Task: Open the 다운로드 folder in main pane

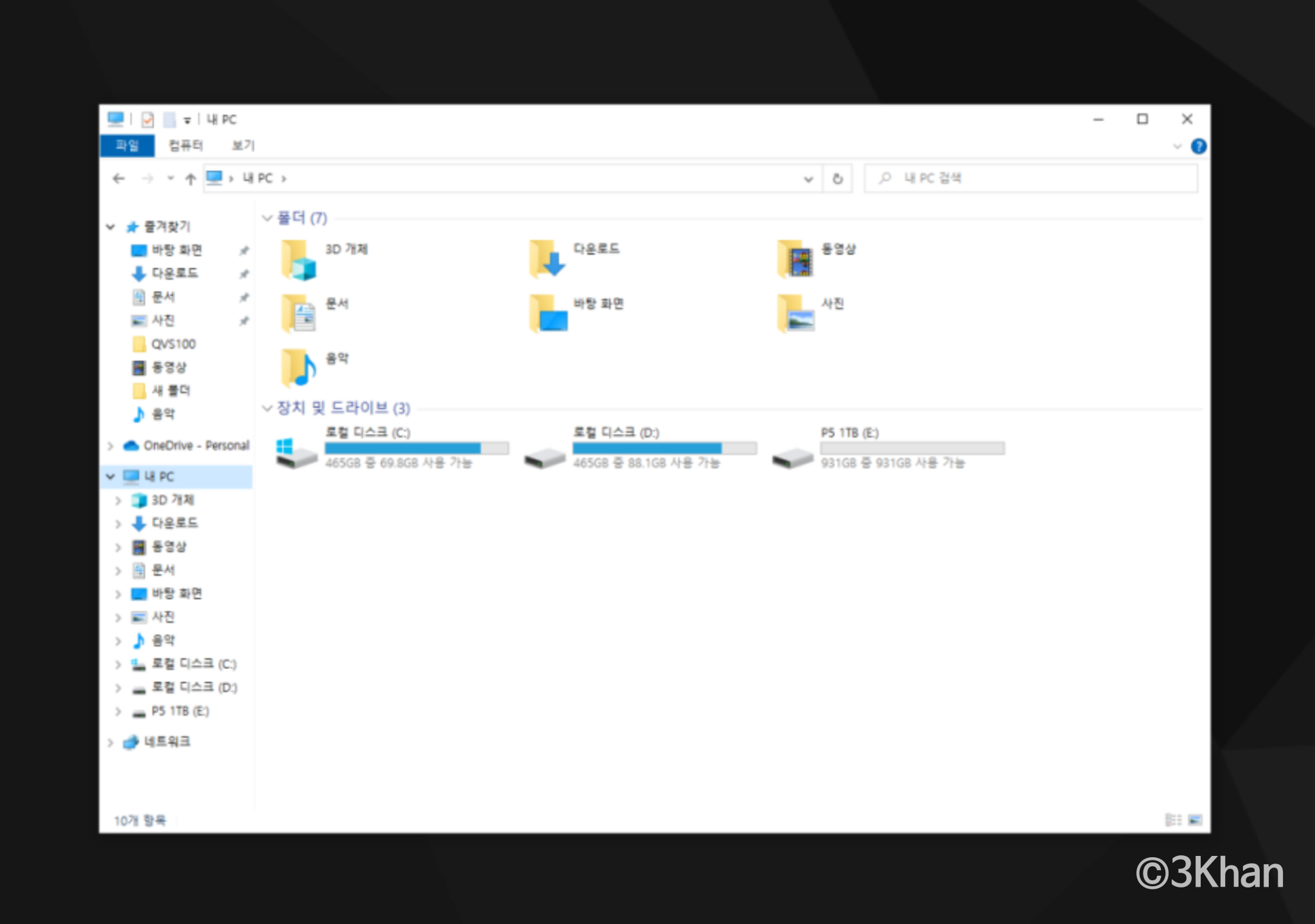Action: [547, 259]
